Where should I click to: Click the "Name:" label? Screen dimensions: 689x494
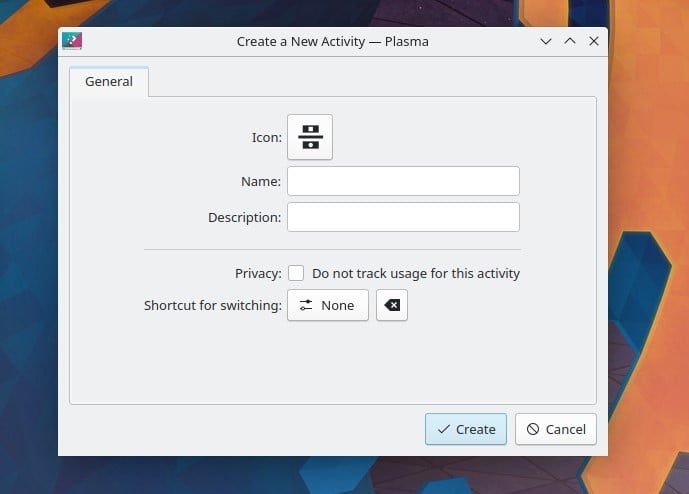point(261,182)
